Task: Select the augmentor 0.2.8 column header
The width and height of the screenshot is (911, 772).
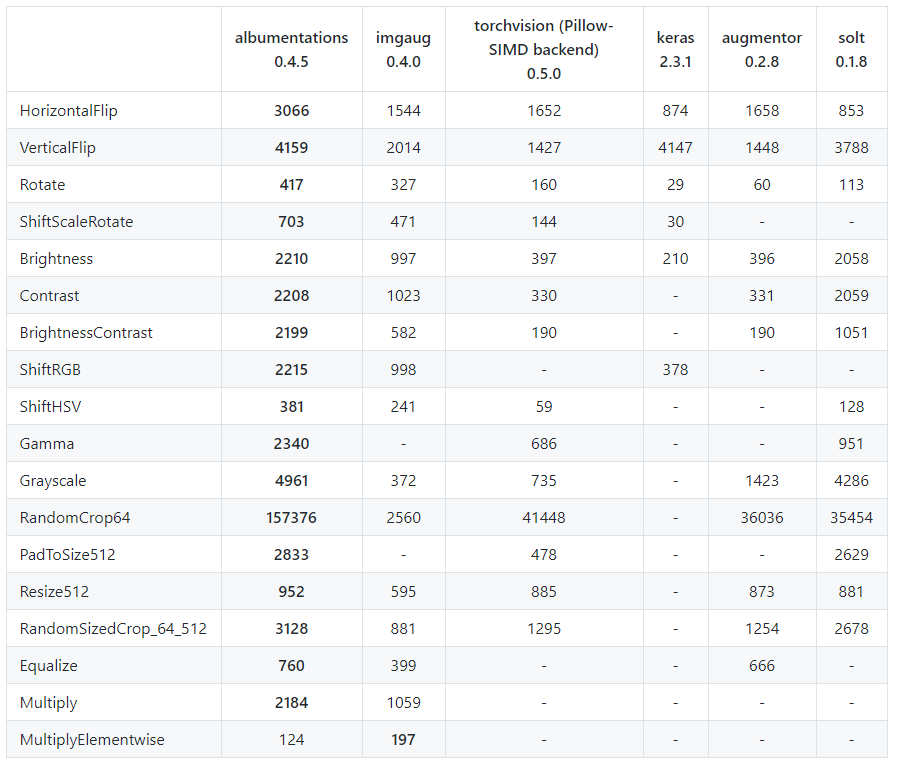Action: pos(761,50)
